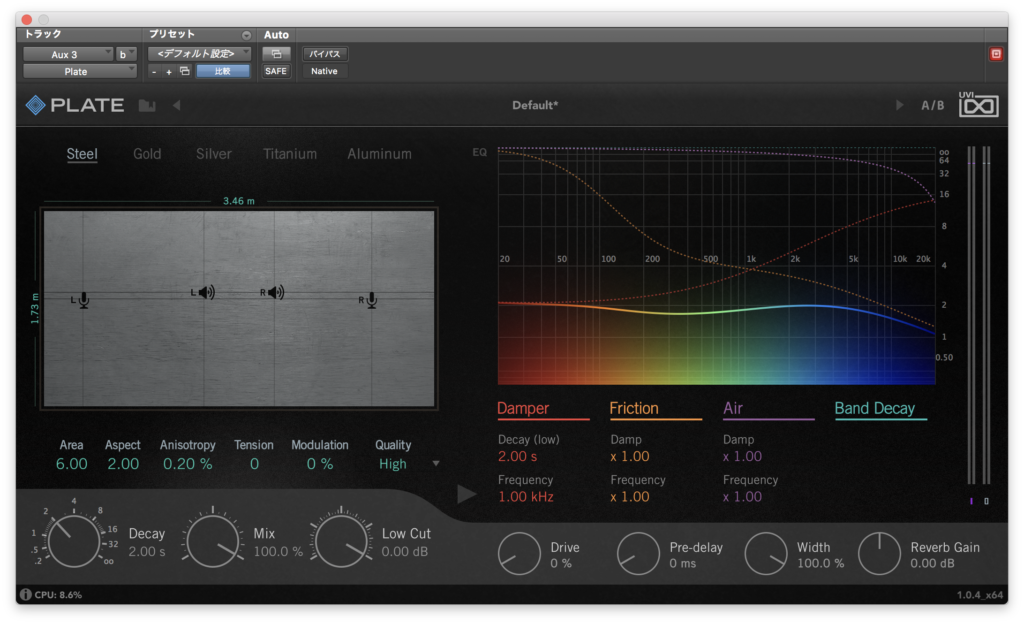1024x624 pixels.
Task: Open the Plate plugin selector dropdown
Action: (80, 71)
